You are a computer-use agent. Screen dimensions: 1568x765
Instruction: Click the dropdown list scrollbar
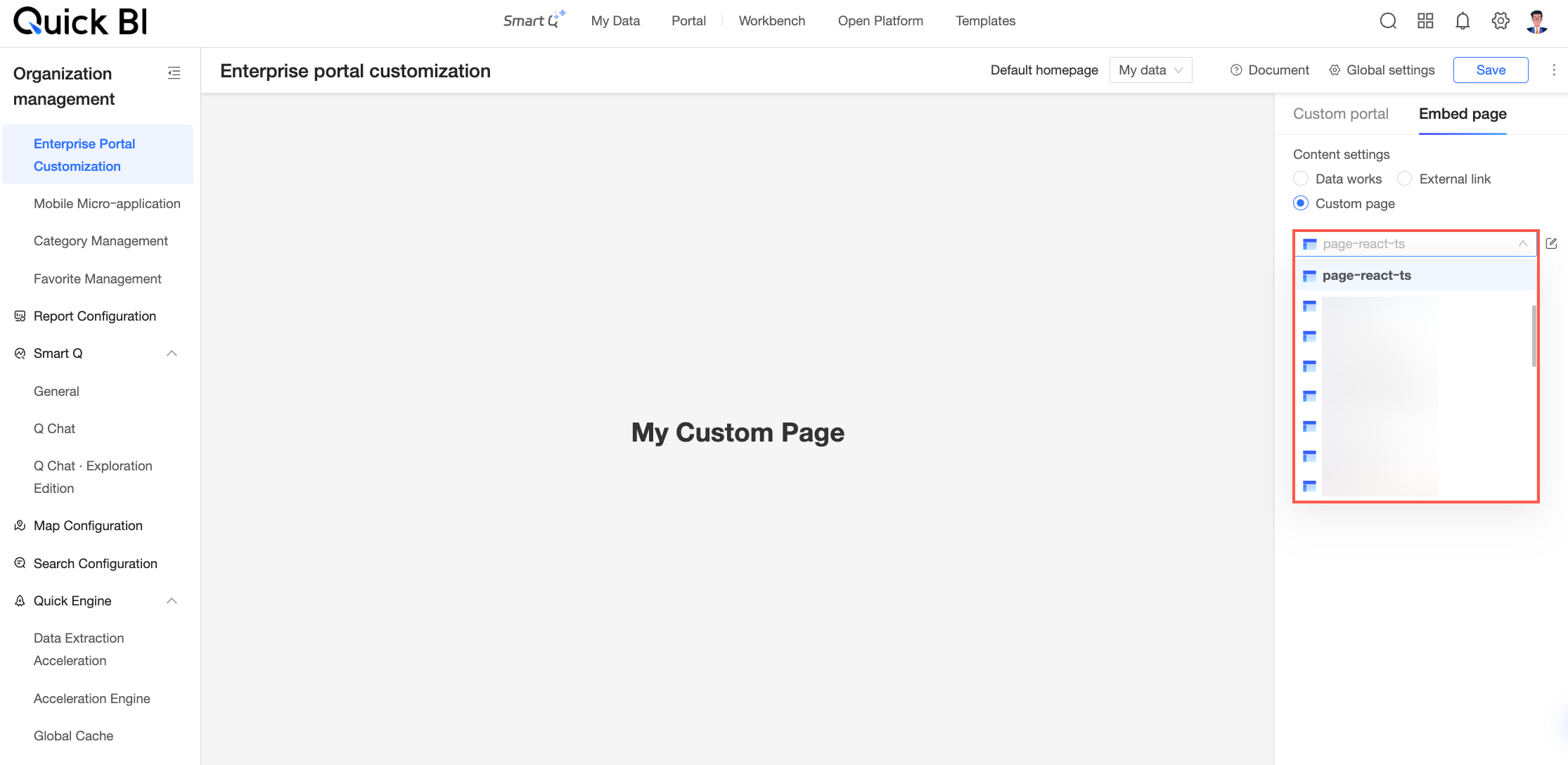(x=1534, y=335)
